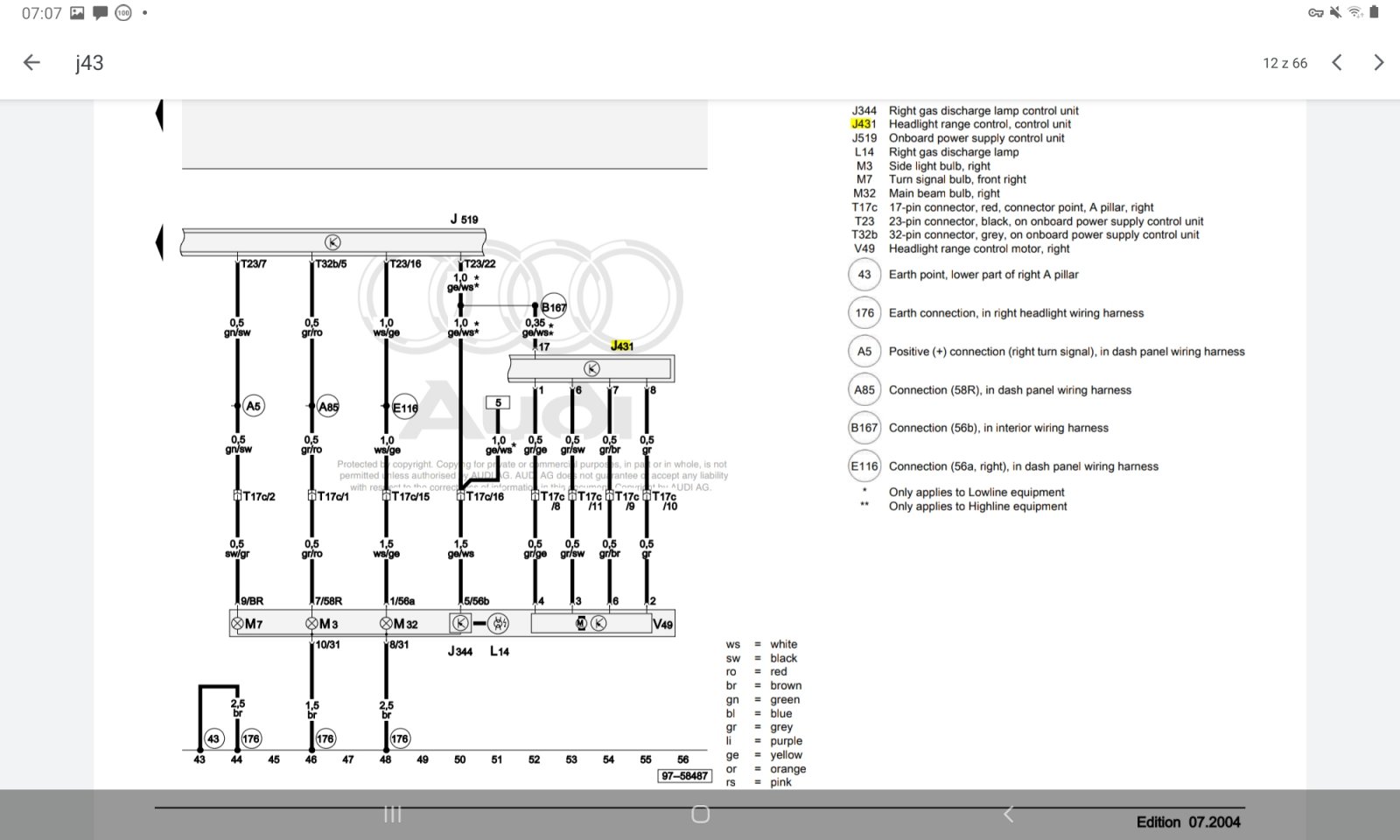Screen dimensions: 1400x840
Task: Tap the J 519 control unit label
Action: click(x=465, y=219)
